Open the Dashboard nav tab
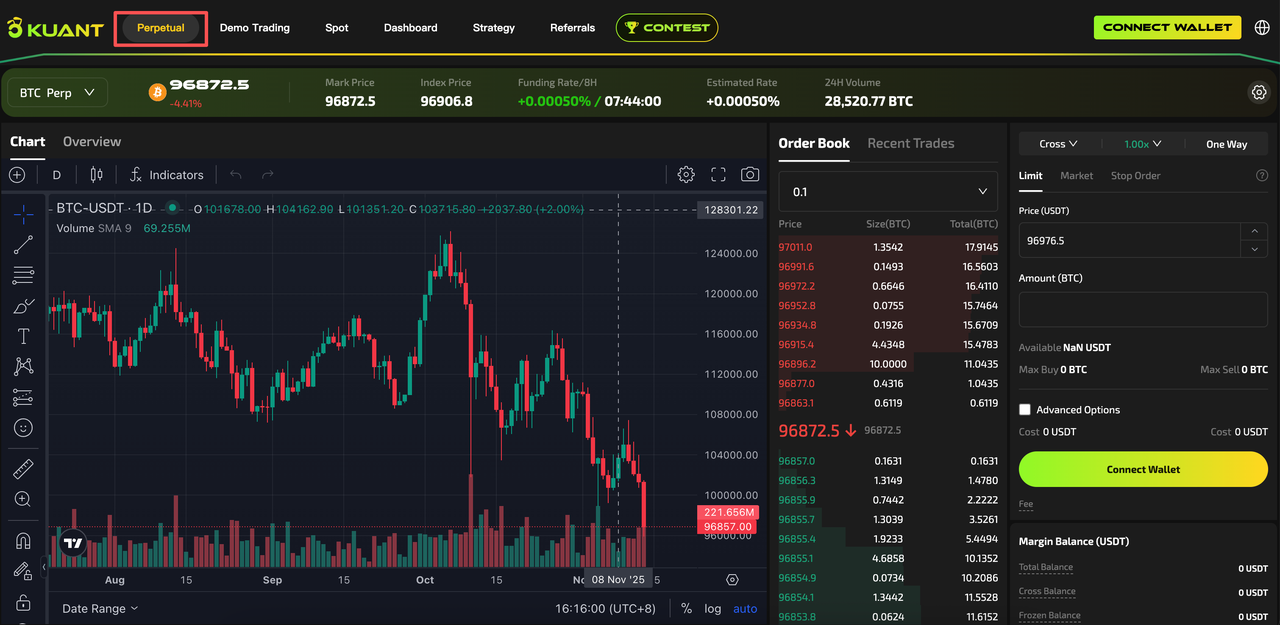Viewport: 1280px width, 625px height. pos(411,28)
